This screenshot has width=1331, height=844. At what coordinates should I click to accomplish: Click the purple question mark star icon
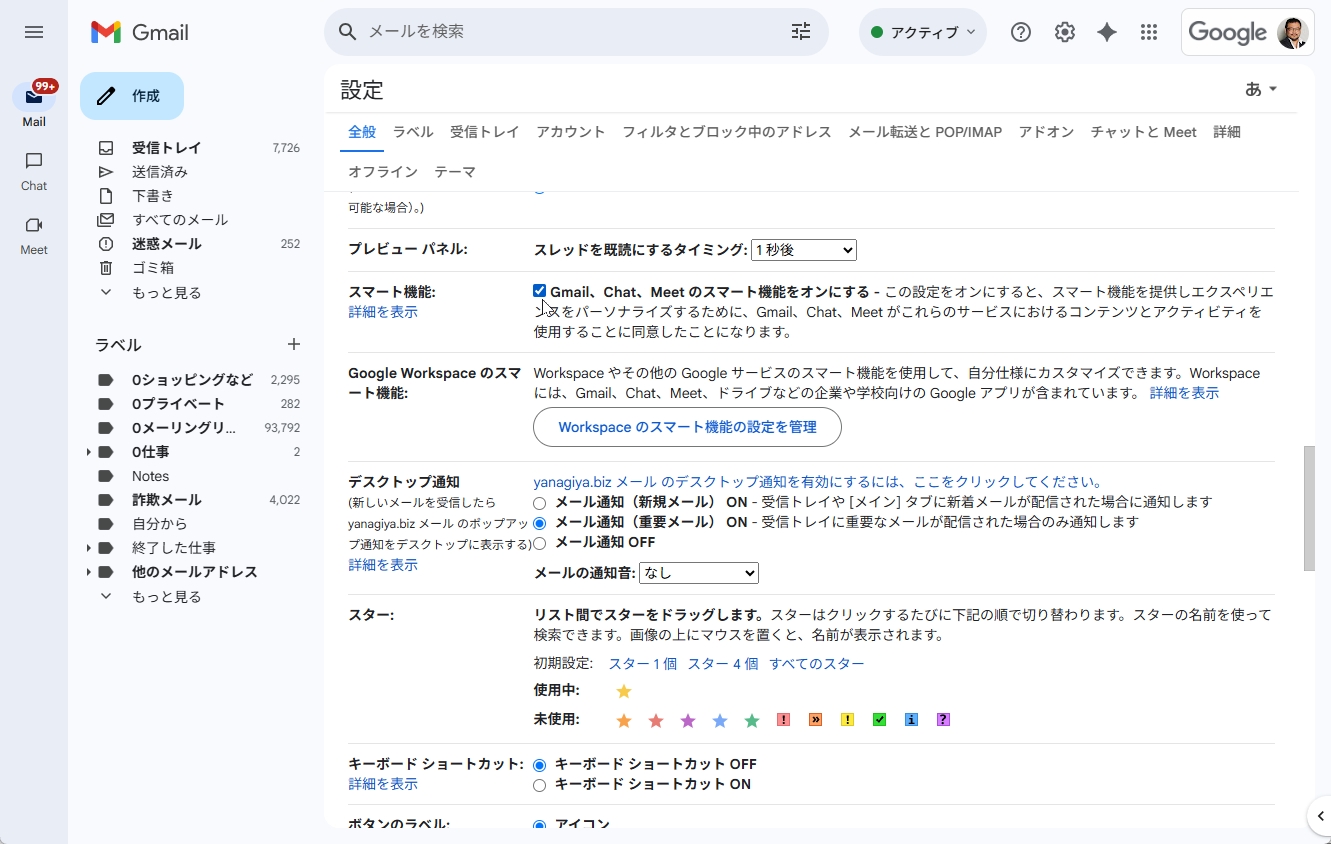click(x=942, y=720)
